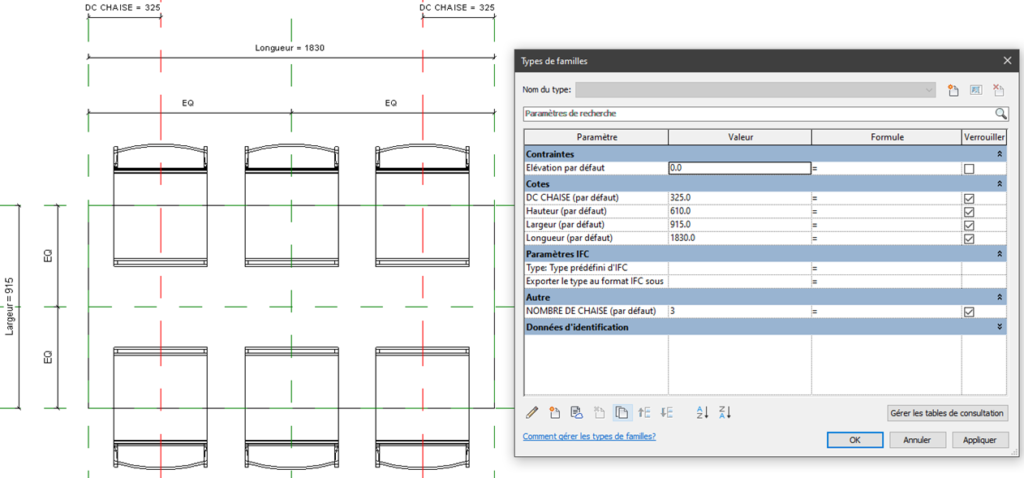Expand the Données d'identification section
This screenshot has width=1024, height=478.
(x=1000, y=327)
